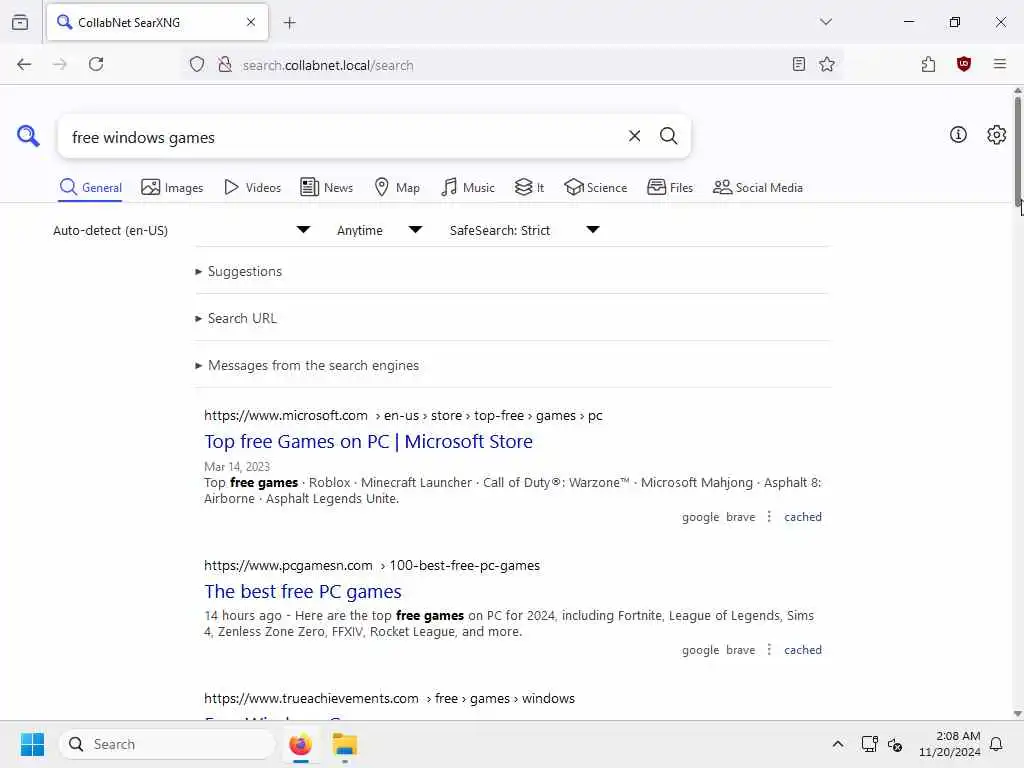Image resolution: width=1024 pixels, height=768 pixels.
Task: Click the SearXNG magnifier logo beside search box
Action: 28,136
